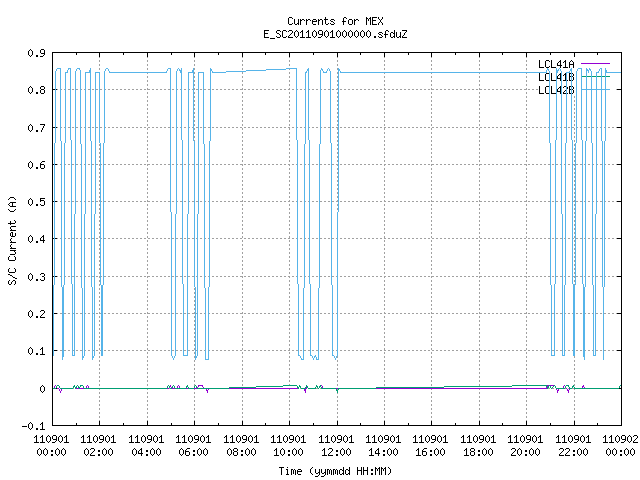Viewport: 640px width, 480px height.
Task: Click the 0.6 y-axis tick label
Action: [x=37, y=165]
